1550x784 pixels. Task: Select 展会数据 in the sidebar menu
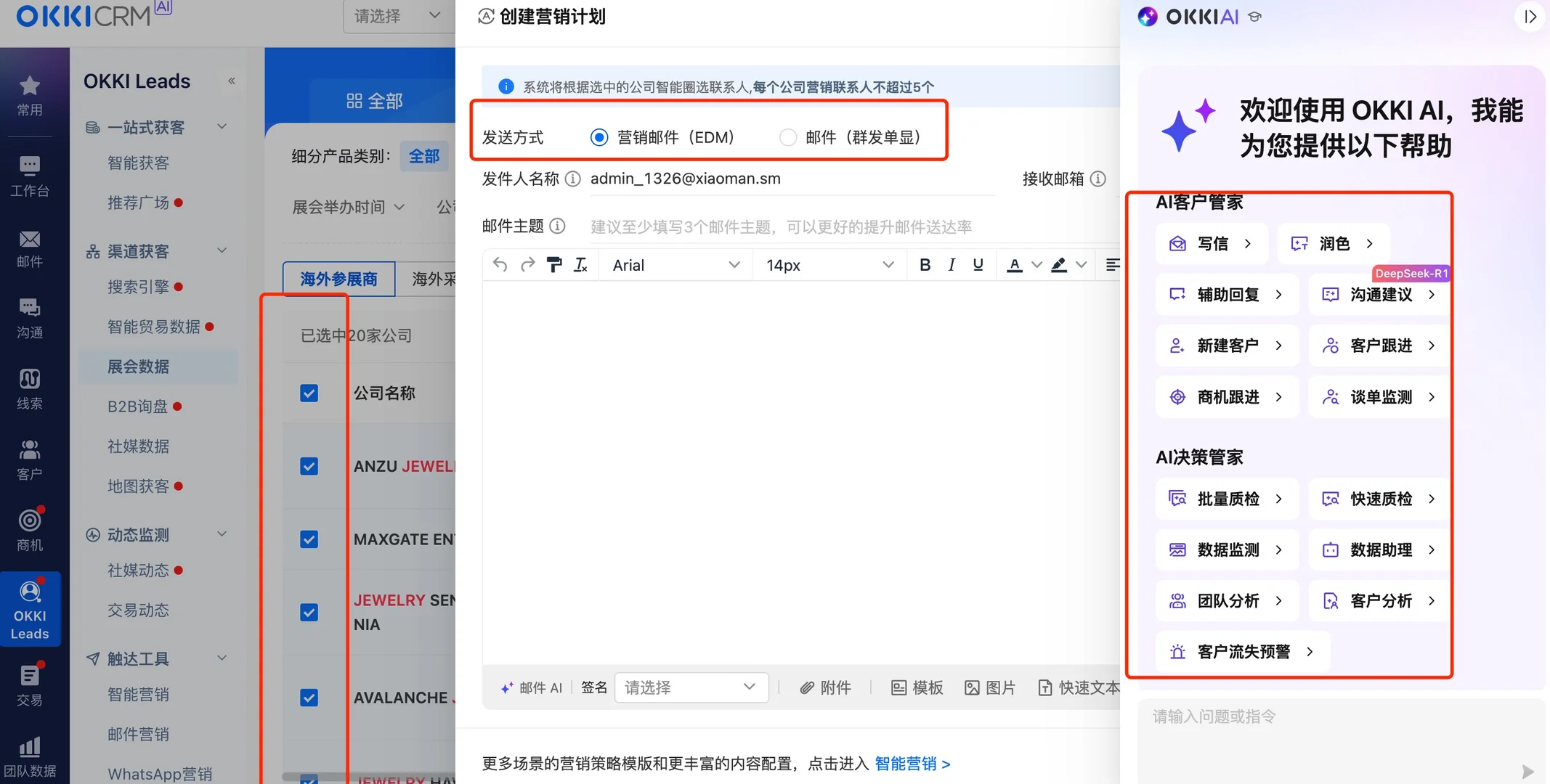point(139,367)
